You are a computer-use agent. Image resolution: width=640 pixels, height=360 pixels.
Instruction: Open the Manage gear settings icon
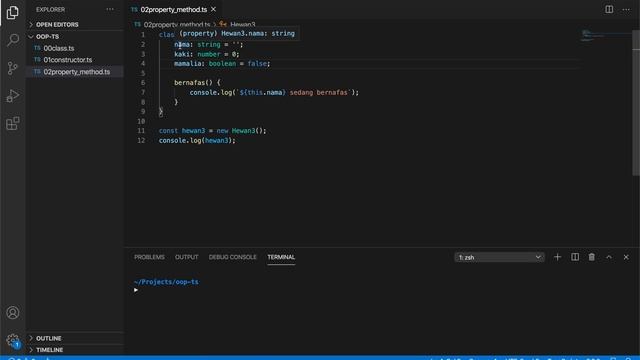pyautogui.click(x=13, y=340)
